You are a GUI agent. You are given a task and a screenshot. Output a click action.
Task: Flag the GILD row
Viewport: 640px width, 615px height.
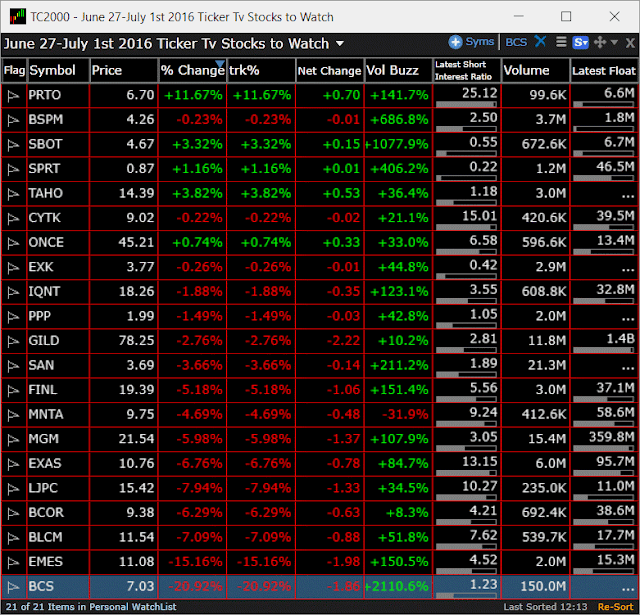click(x=13, y=342)
